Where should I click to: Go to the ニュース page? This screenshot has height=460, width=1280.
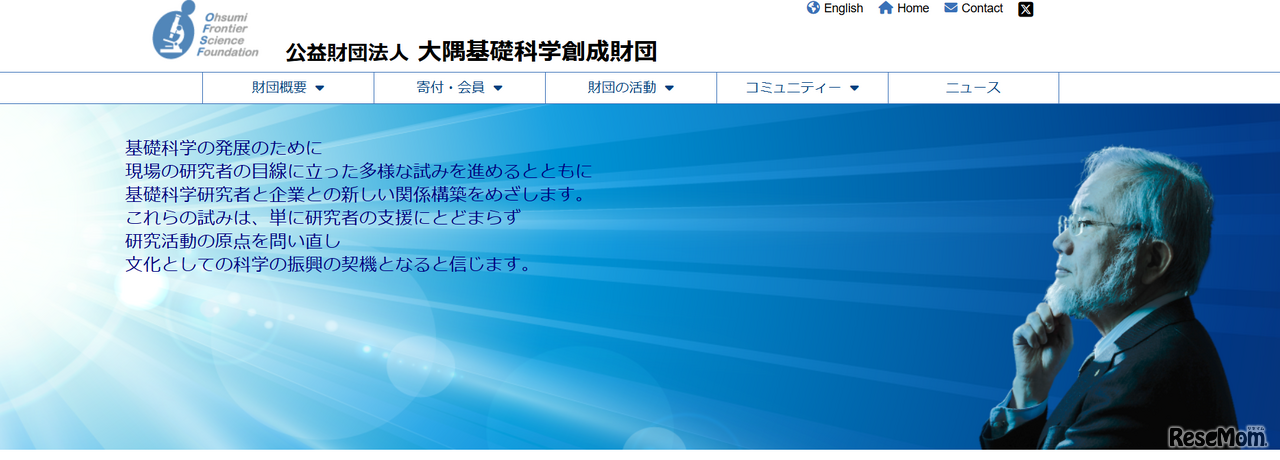[x=973, y=88]
